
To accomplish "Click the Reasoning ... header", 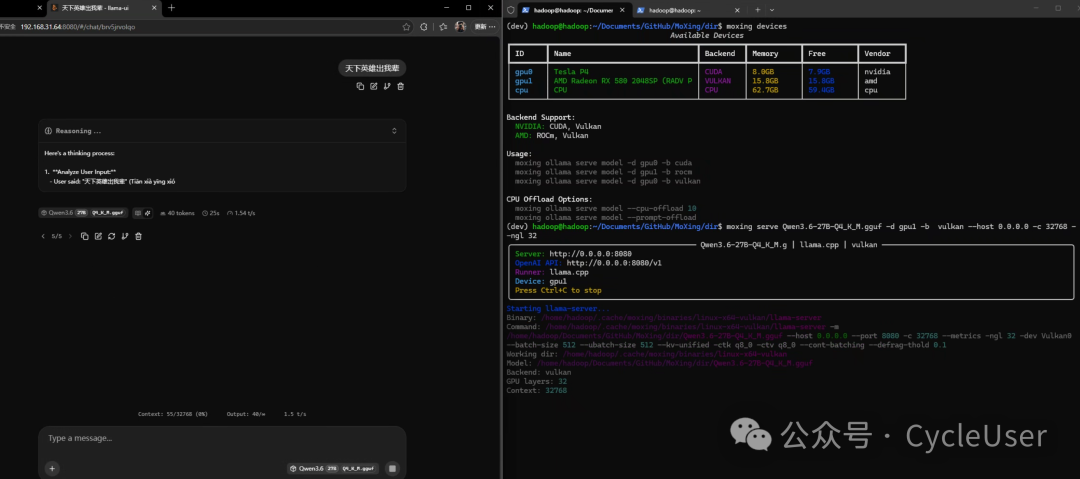I will [x=221, y=131].
